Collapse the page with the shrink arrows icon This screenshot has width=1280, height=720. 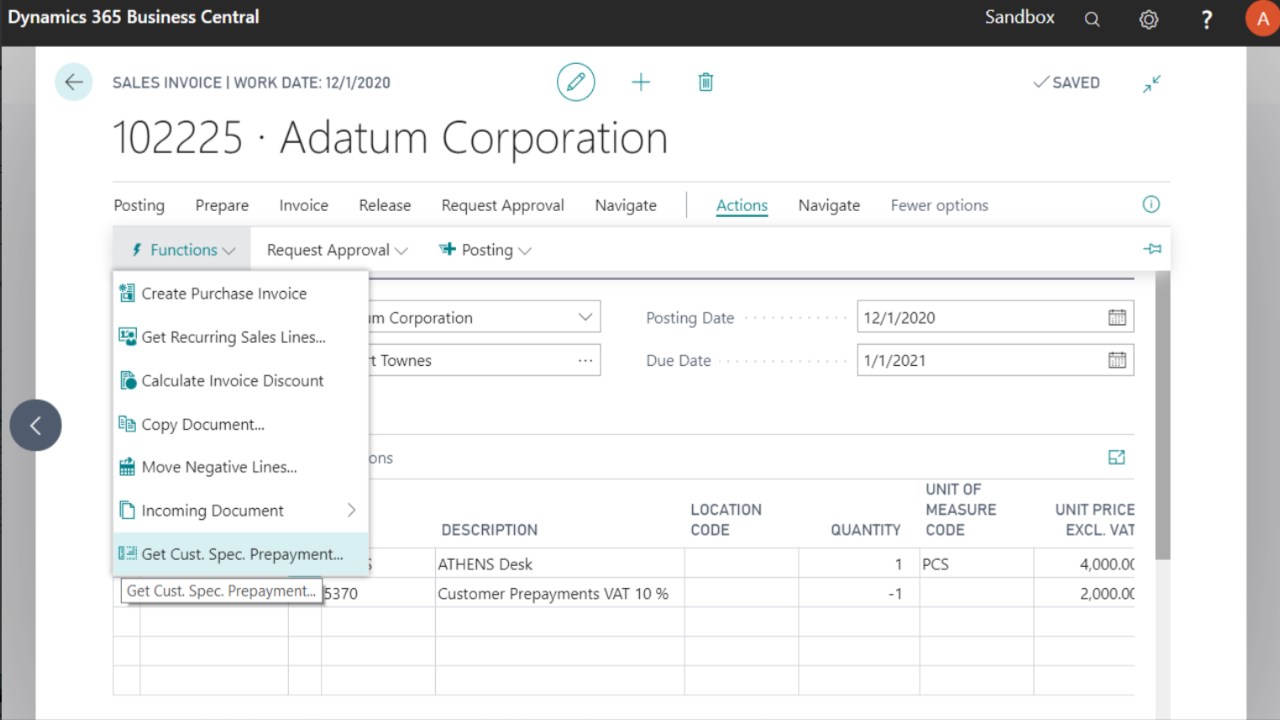tap(1152, 83)
